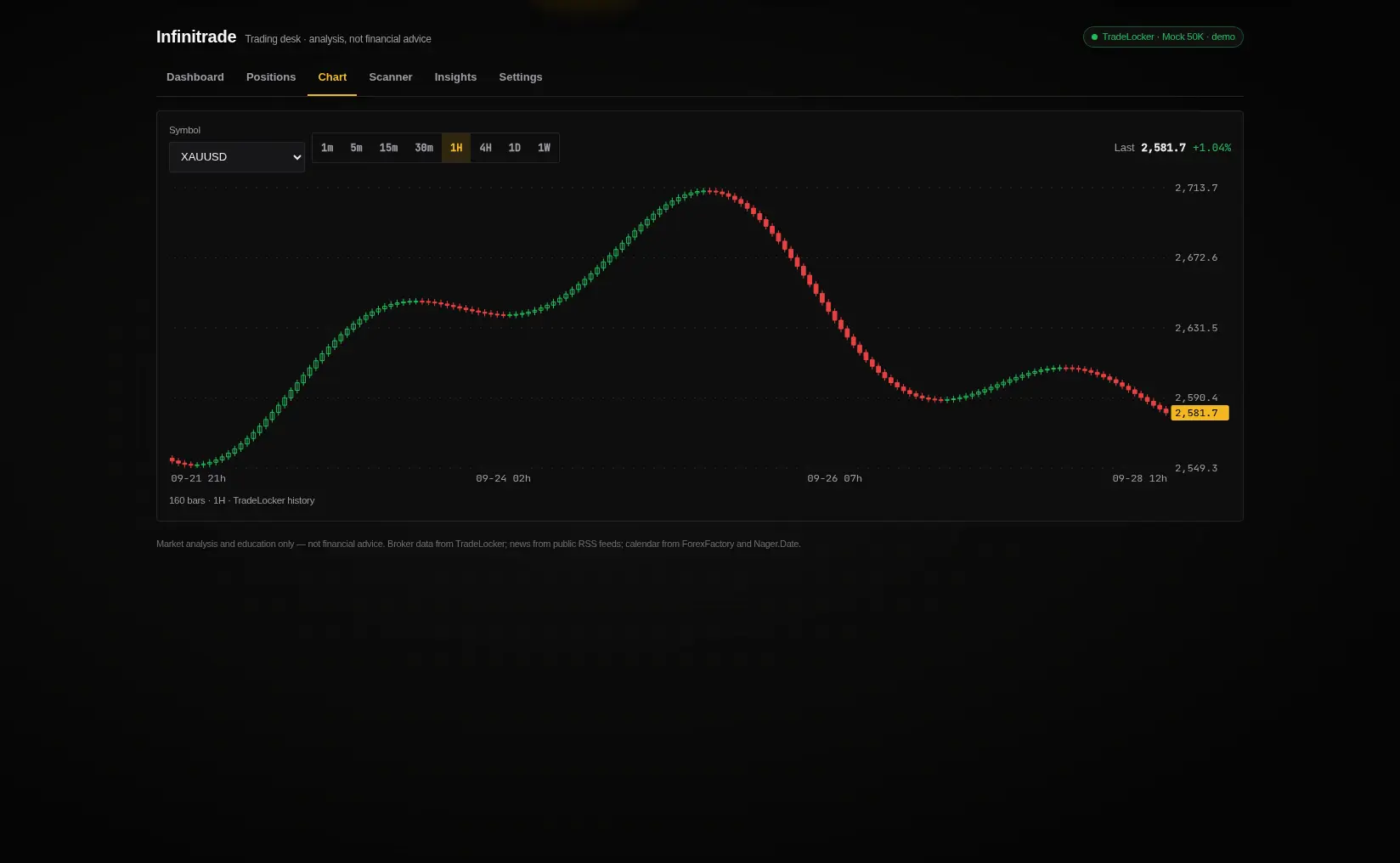Image resolution: width=1400 pixels, height=863 pixels.
Task: Click the 160 bars TradeLocker history caption
Action: click(242, 501)
